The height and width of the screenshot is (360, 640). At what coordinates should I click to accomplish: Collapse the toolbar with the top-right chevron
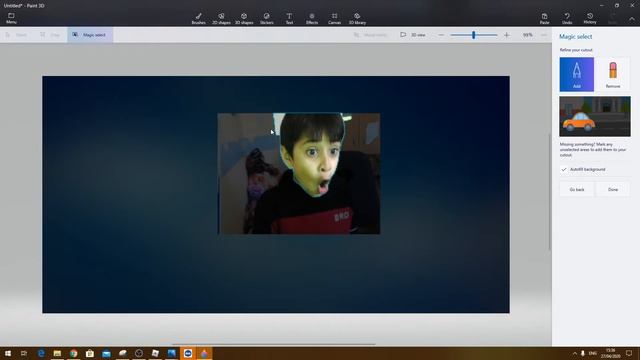tap(632, 18)
